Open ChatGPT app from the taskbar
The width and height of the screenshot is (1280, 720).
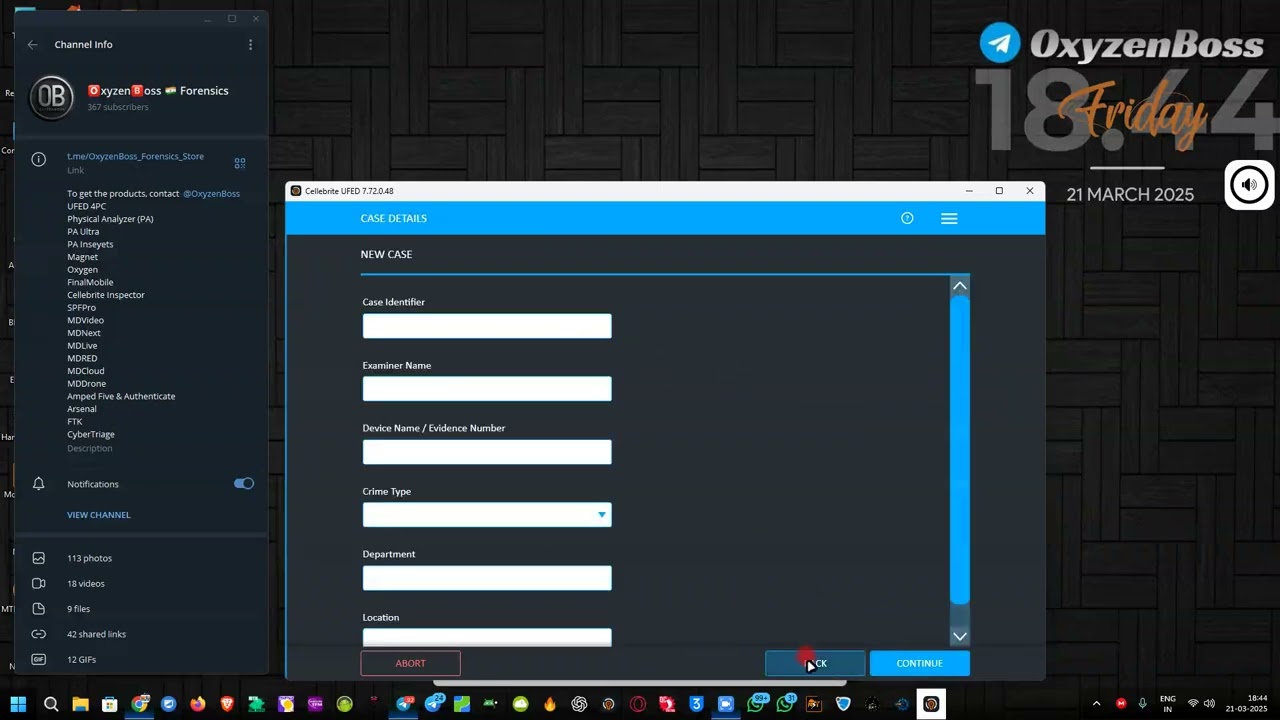coord(579,704)
